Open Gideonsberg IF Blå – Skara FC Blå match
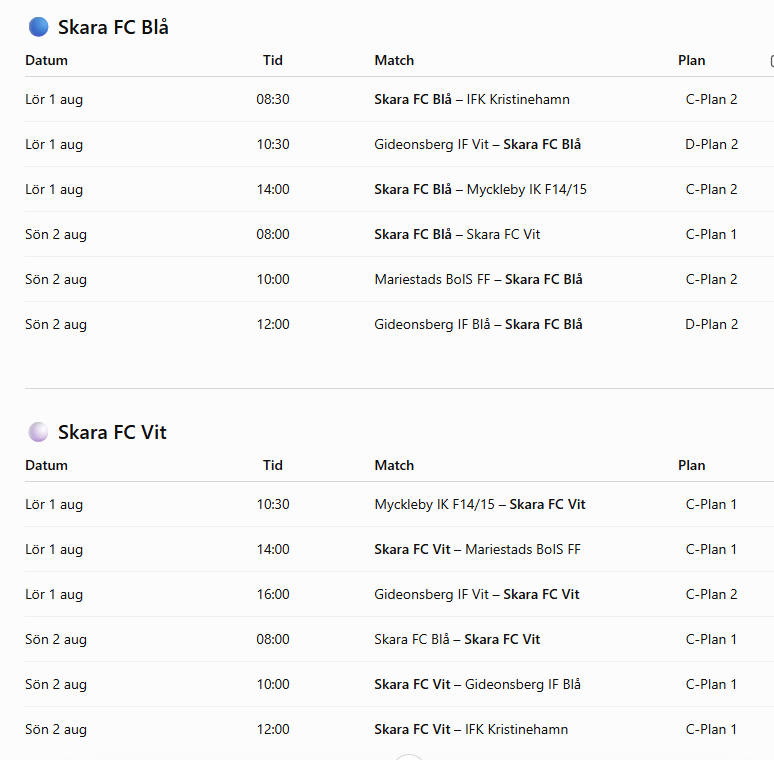The height and width of the screenshot is (760, 774). (478, 324)
